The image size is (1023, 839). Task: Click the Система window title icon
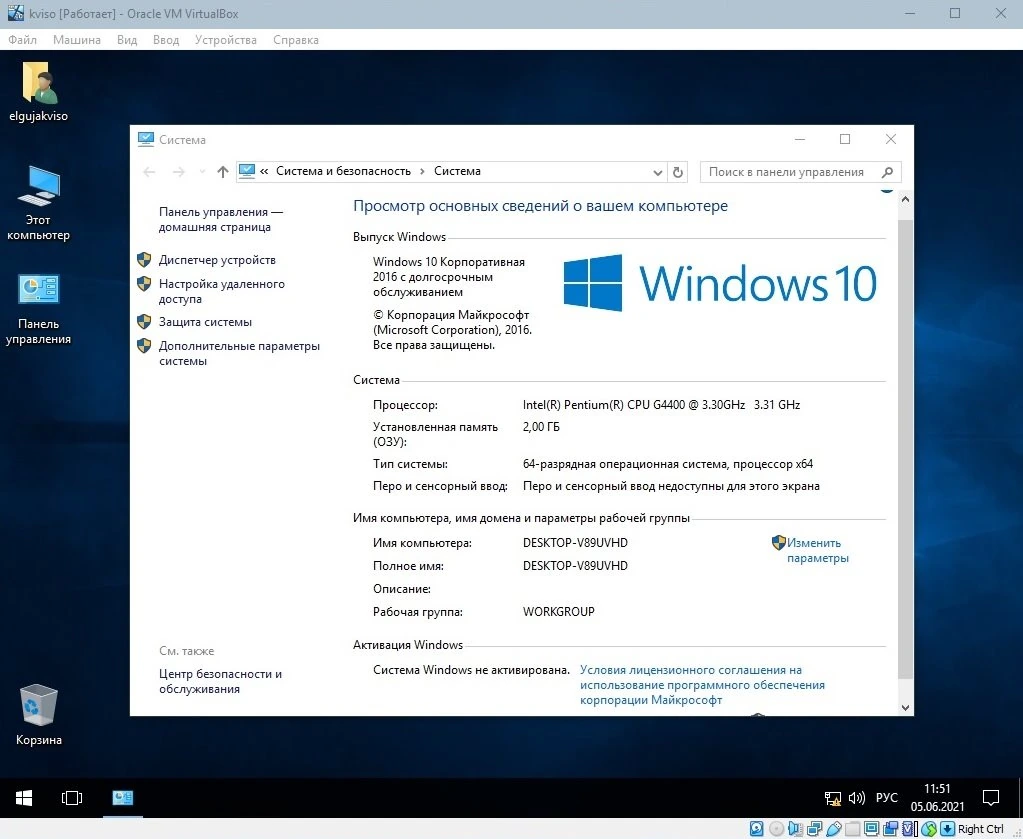click(145, 139)
